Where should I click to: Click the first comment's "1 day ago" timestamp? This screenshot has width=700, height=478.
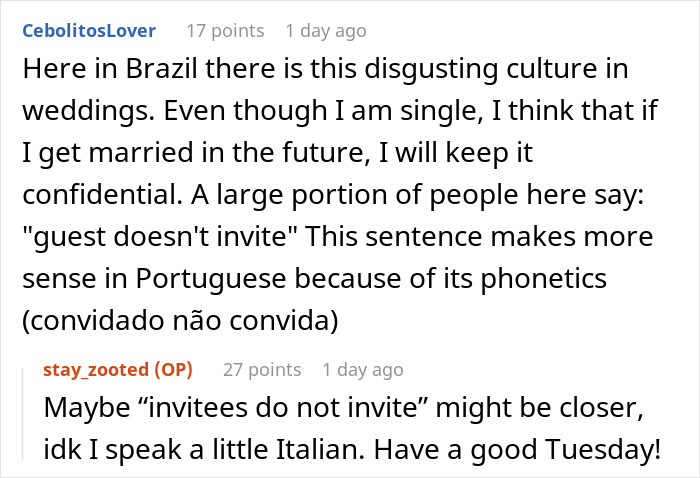coord(326,30)
